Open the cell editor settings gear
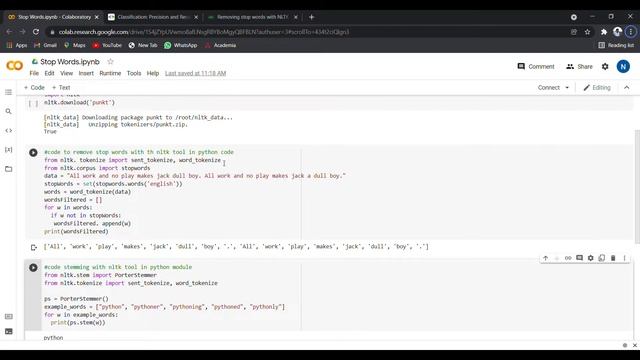 tap(591, 258)
